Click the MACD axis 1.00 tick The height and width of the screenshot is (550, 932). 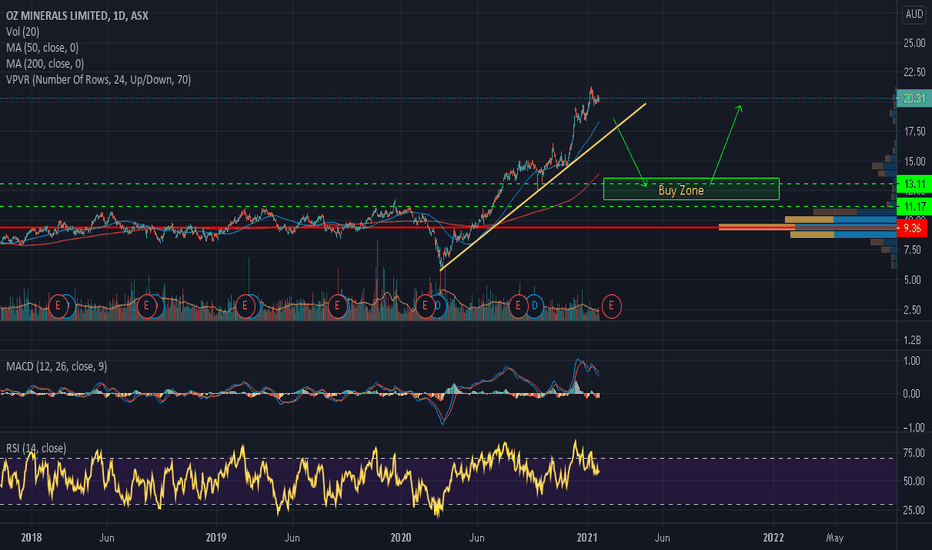(x=912, y=361)
